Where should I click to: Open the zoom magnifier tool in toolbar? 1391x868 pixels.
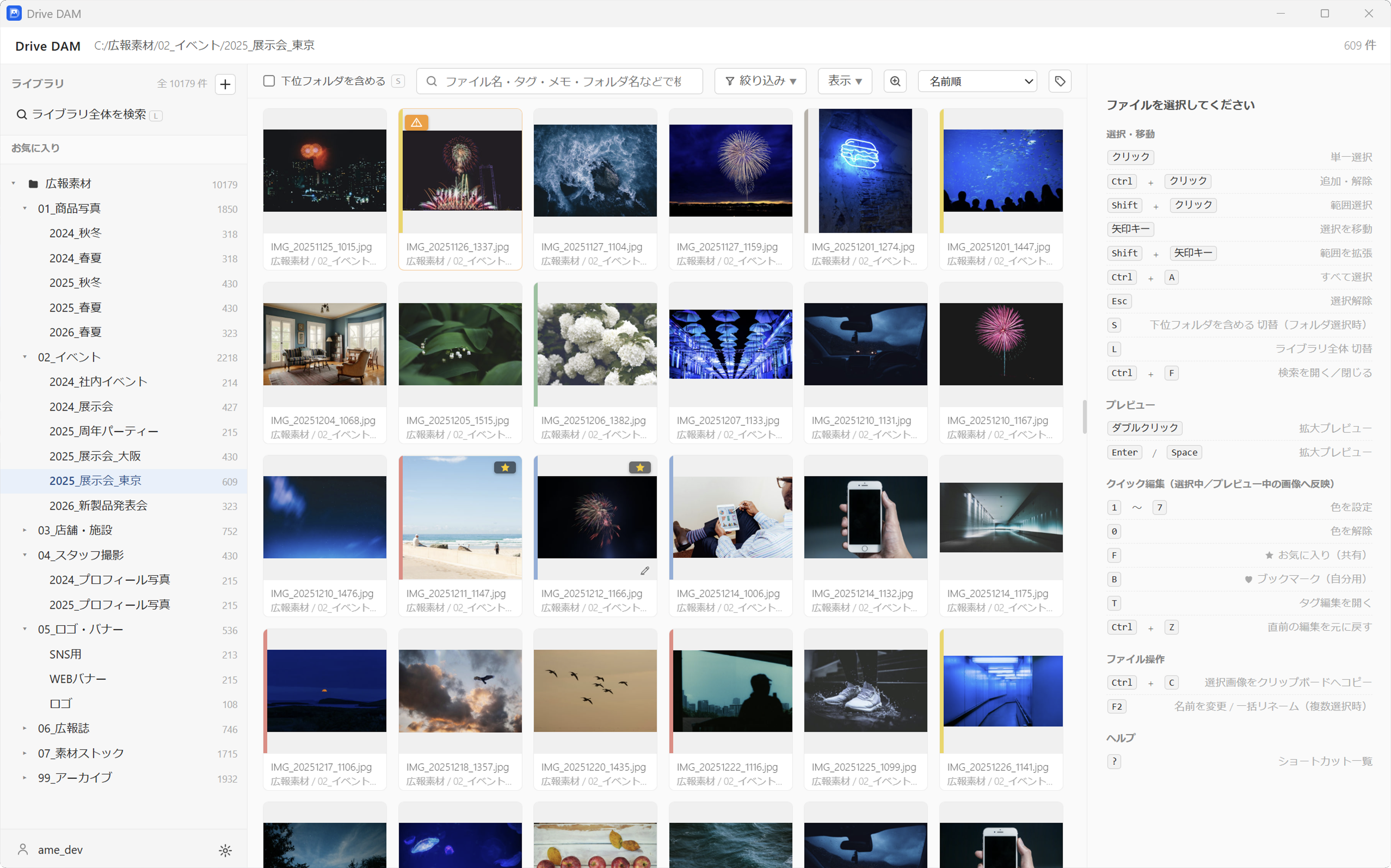click(x=895, y=81)
